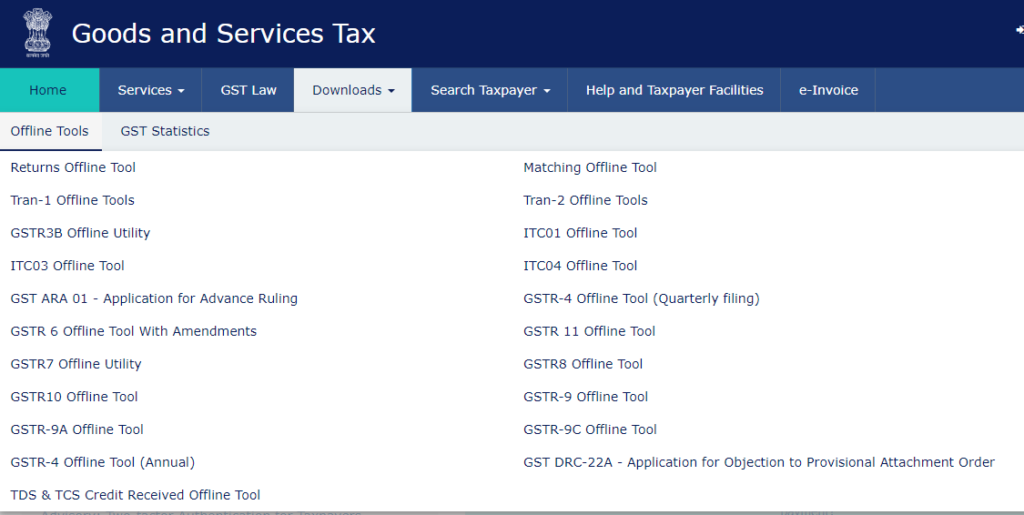Open GSTR10 Offline Tool link

point(74,396)
